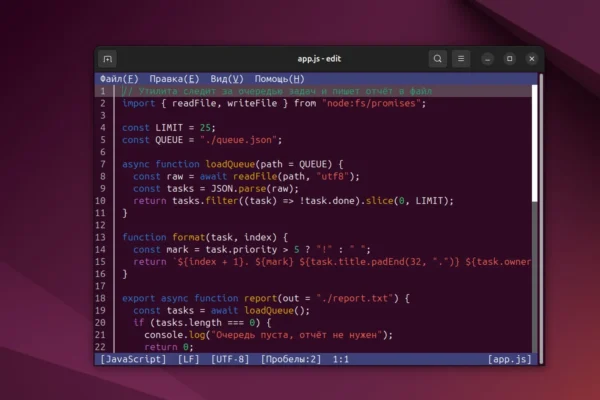This screenshot has height=400, width=600.
Task: Click report function name on line 18
Action: 260,298
